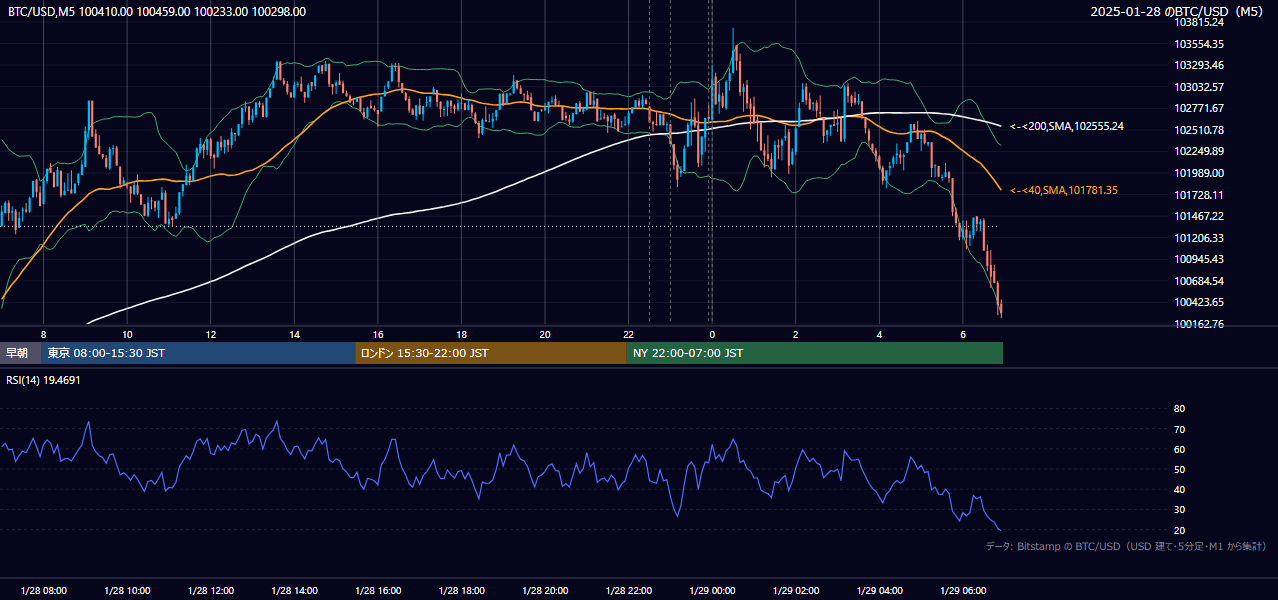The image size is (1278, 600).
Task: Click bottom axis date label 1/28 12:00
Action: (211, 590)
